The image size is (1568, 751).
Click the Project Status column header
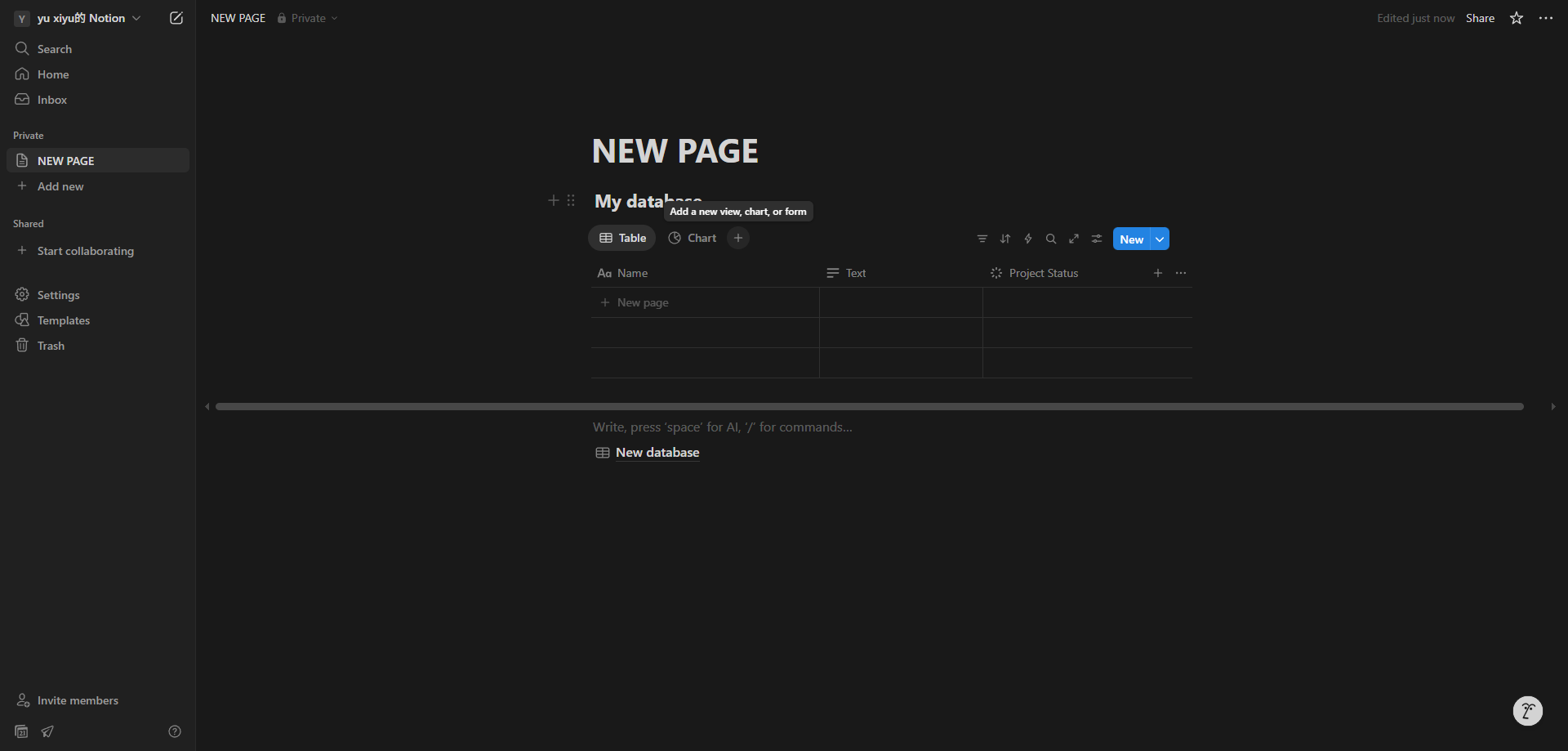[x=1064, y=273]
